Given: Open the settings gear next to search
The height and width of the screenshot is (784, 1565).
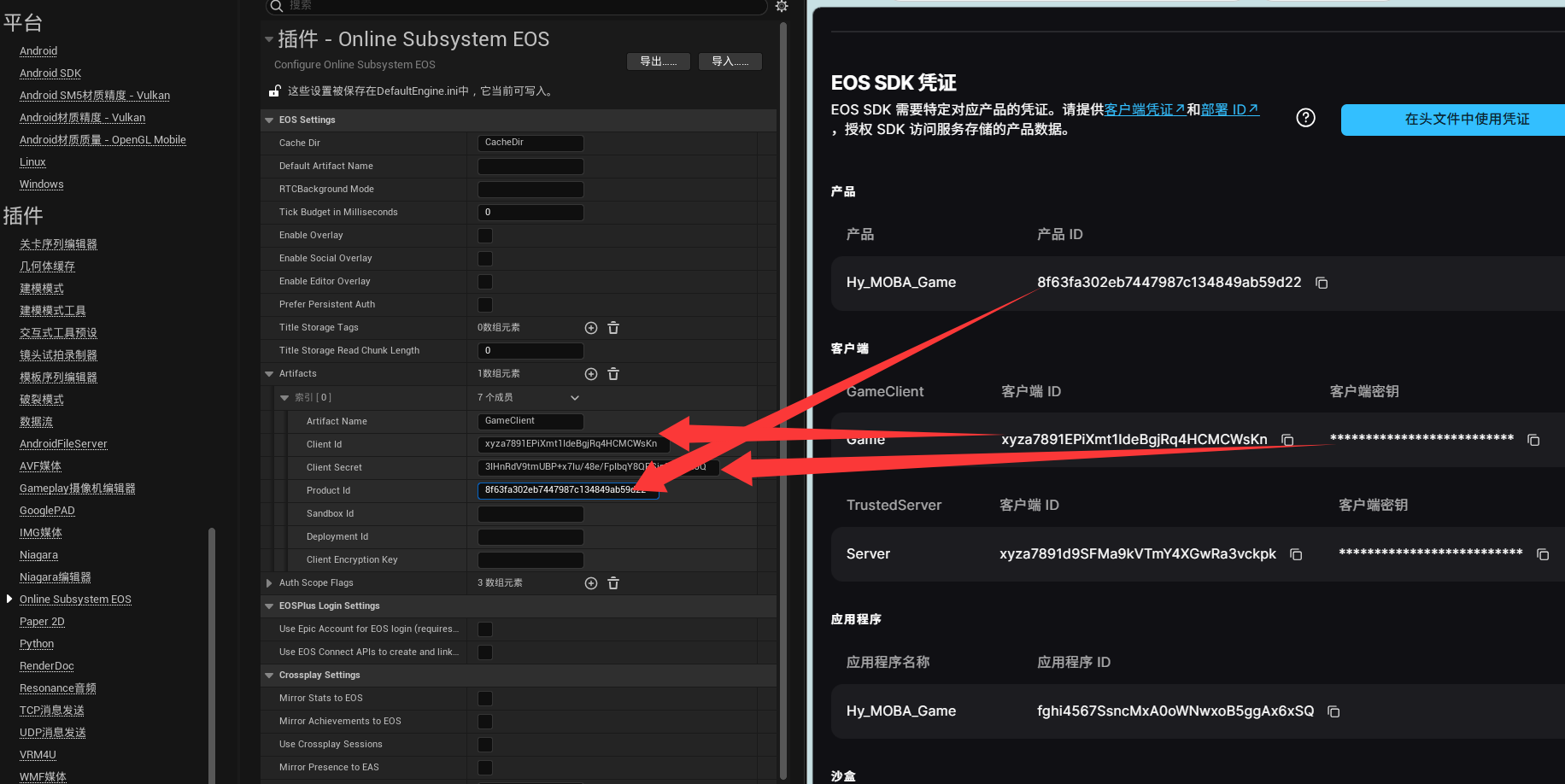Looking at the screenshot, I should [x=782, y=6].
